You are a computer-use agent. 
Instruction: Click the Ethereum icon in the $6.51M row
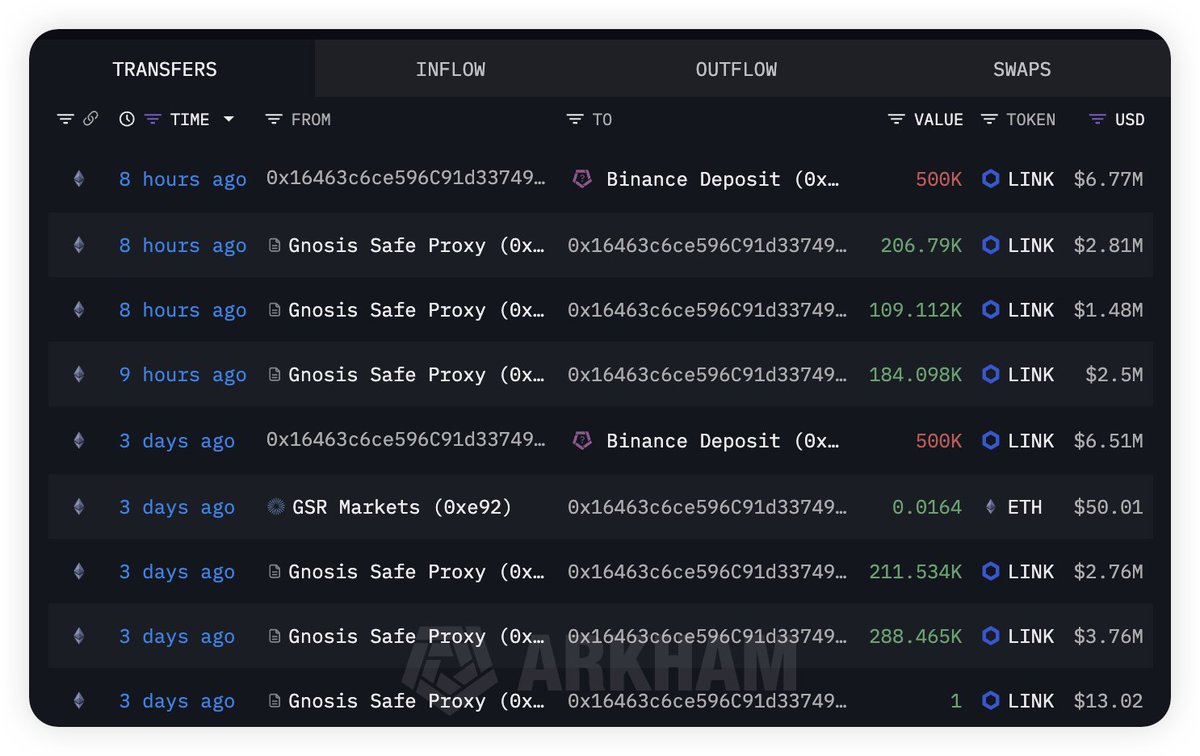tap(79, 440)
